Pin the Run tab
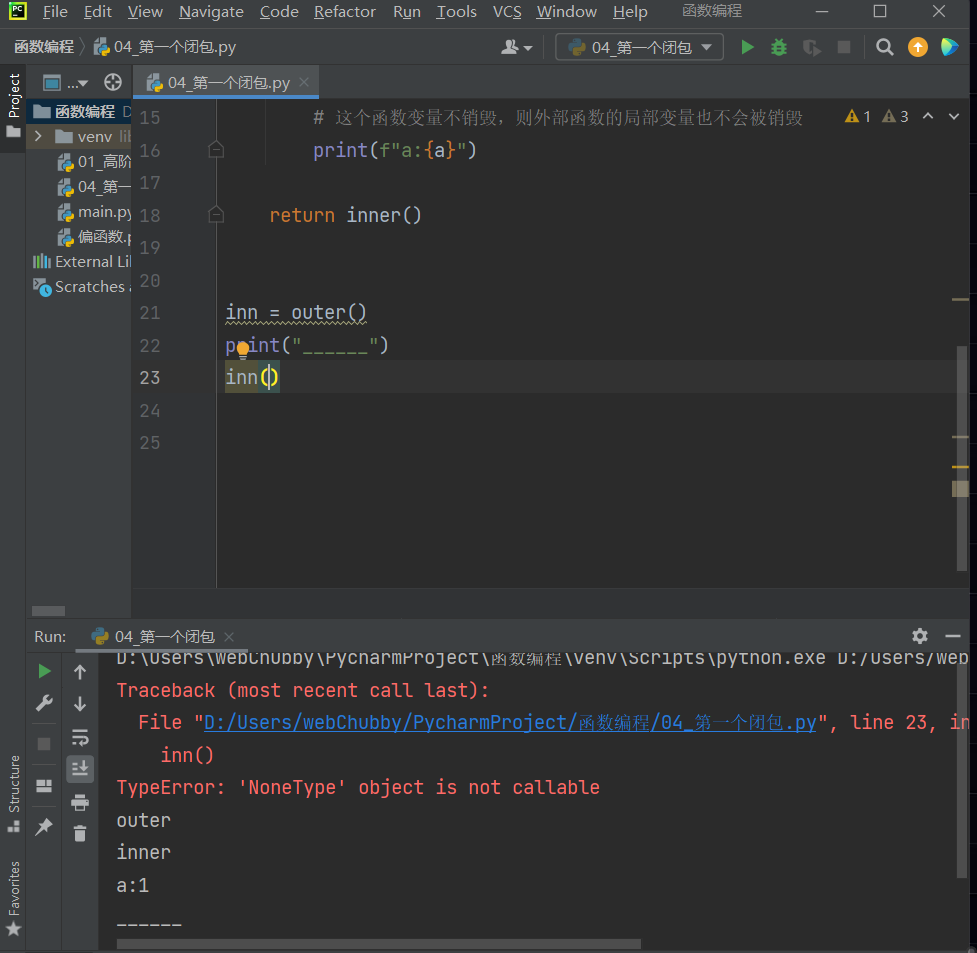 pyautogui.click(x=44, y=826)
